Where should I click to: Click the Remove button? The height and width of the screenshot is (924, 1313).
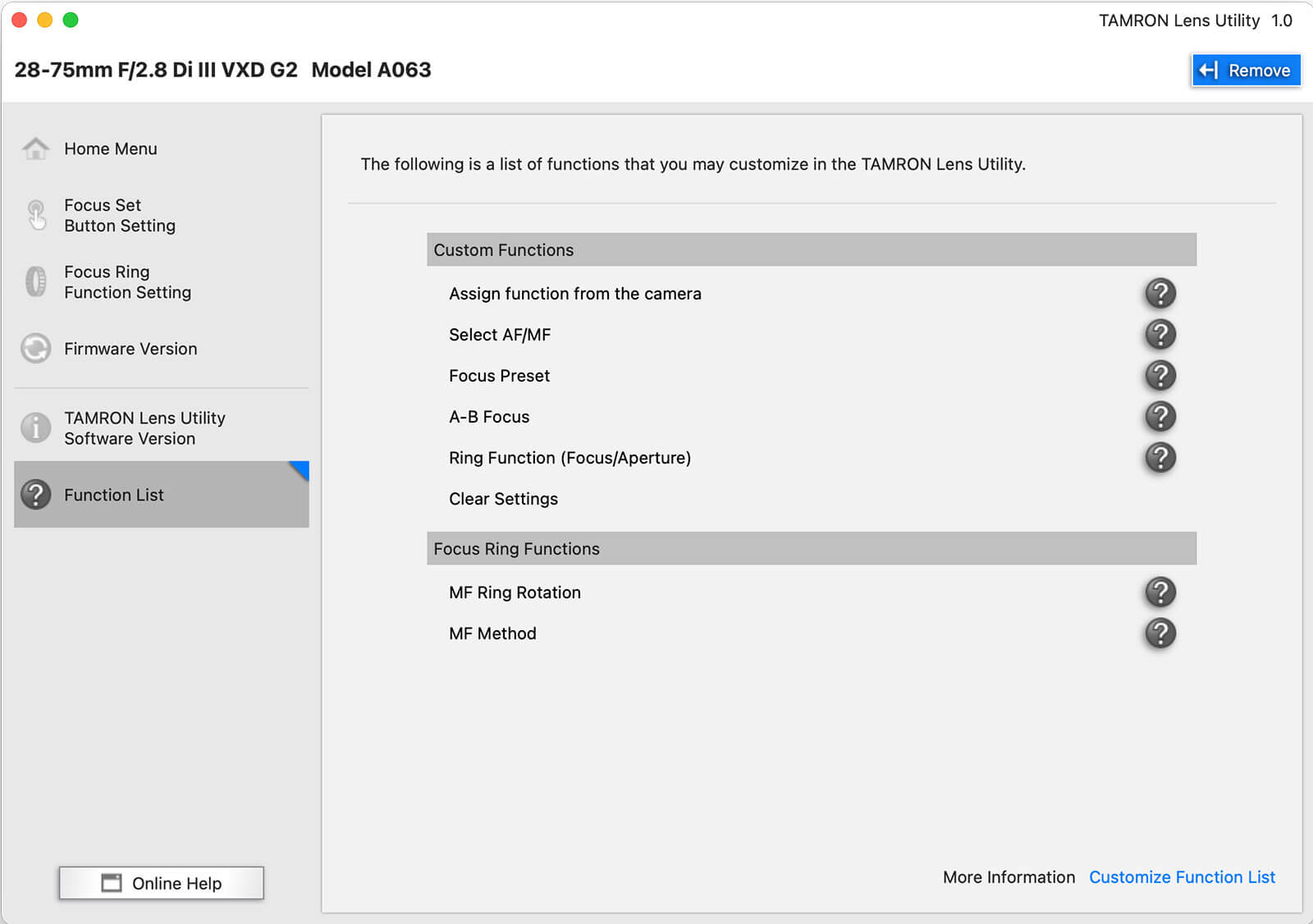pos(1245,71)
